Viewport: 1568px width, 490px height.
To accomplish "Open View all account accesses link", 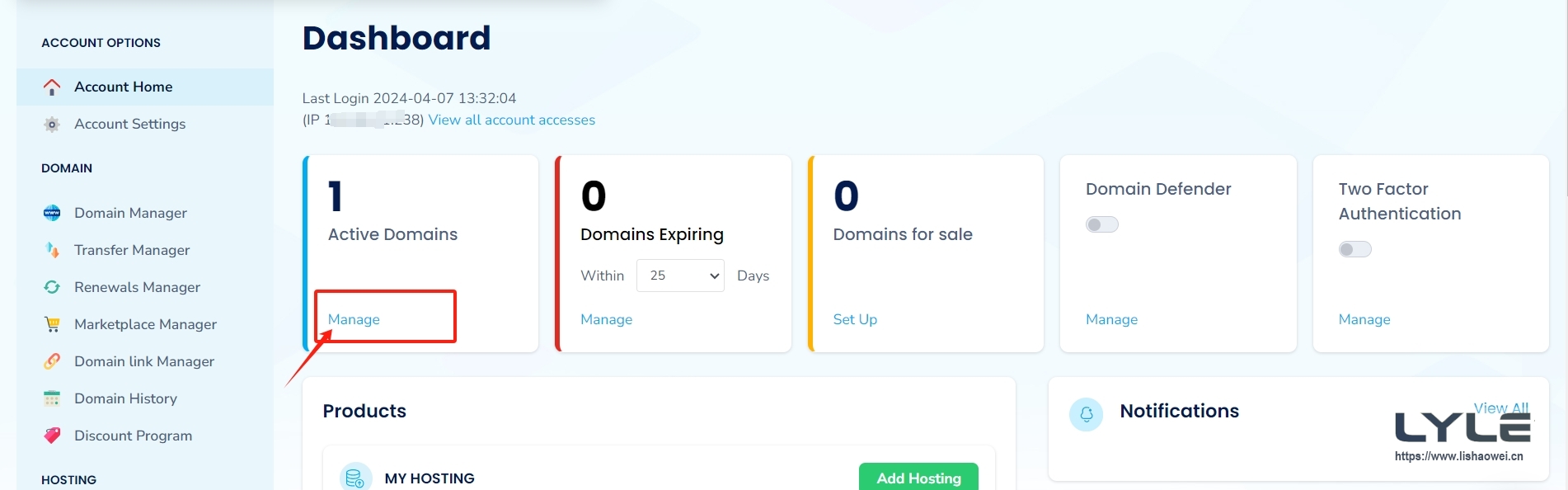I will coord(511,120).
